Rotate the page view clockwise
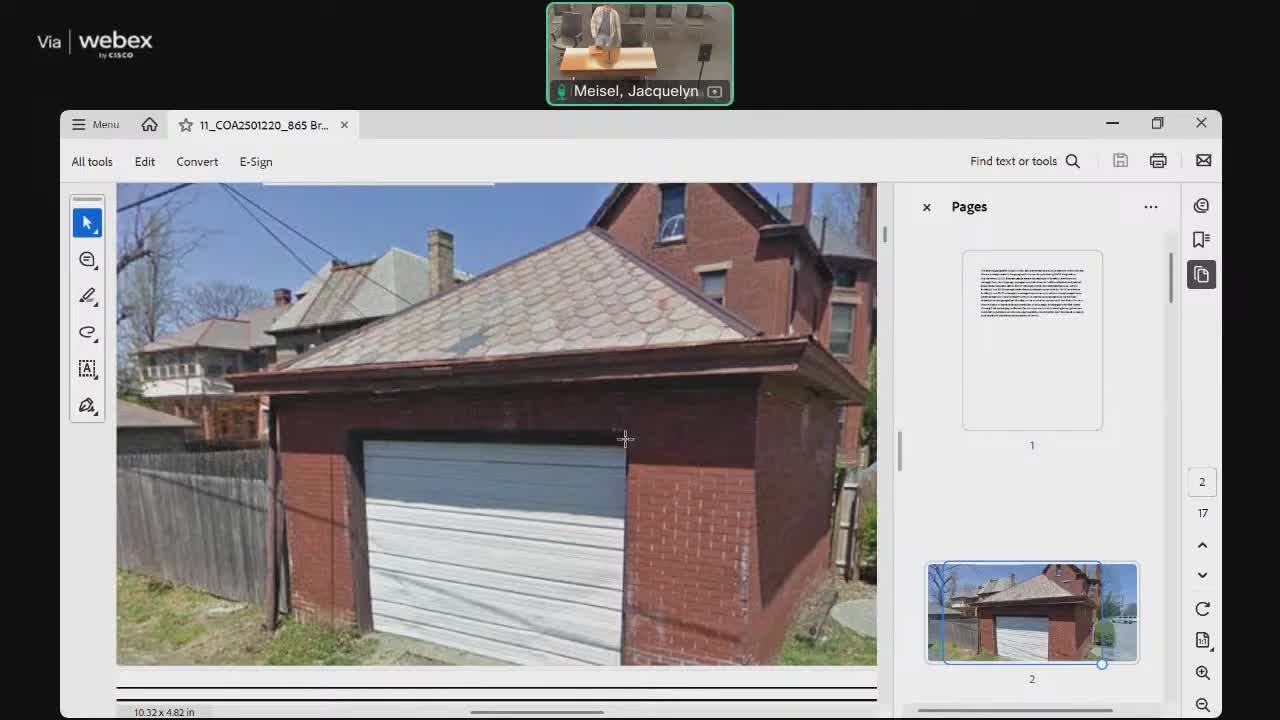The width and height of the screenshot is (1280, 720). [x=1202, y=609]
